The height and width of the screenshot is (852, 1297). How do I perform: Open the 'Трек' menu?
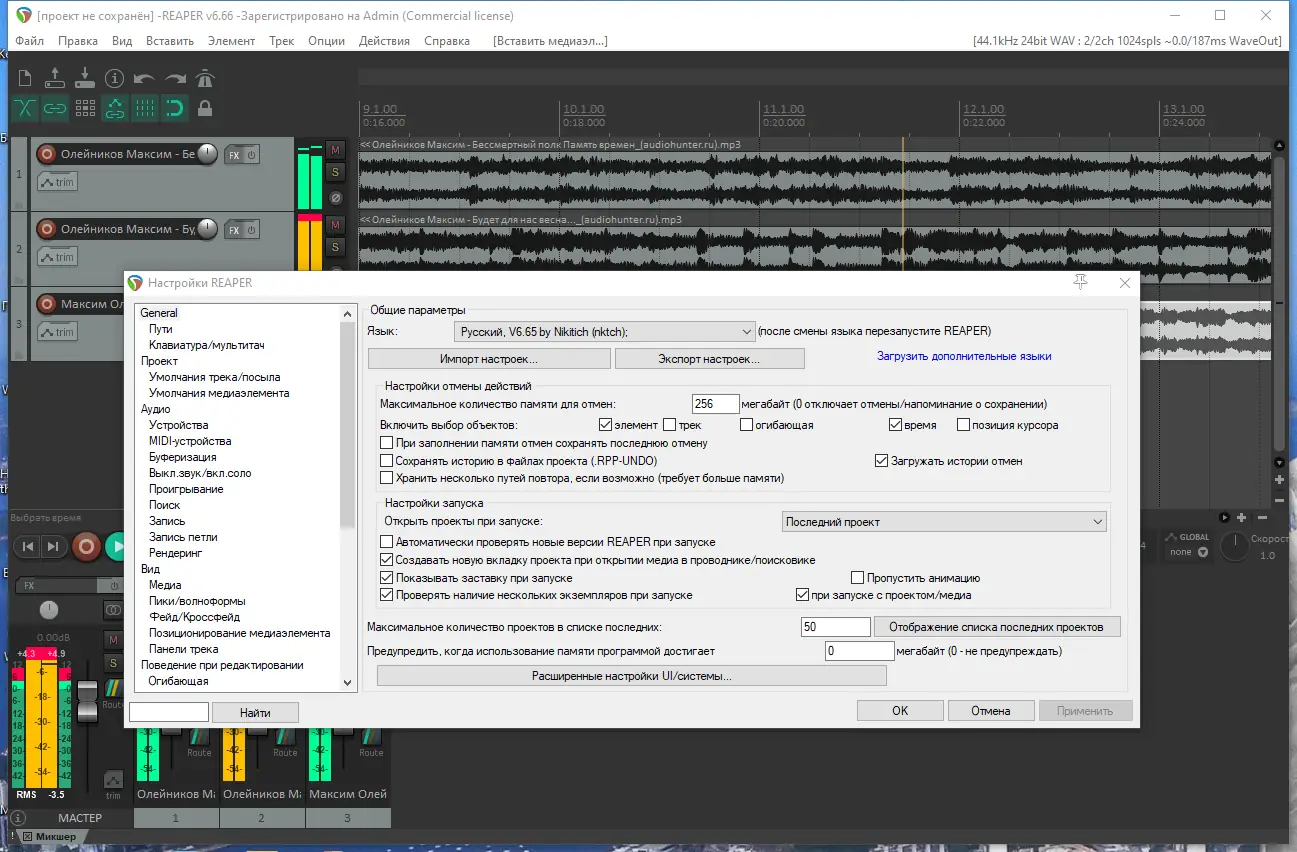pos(281,41)
